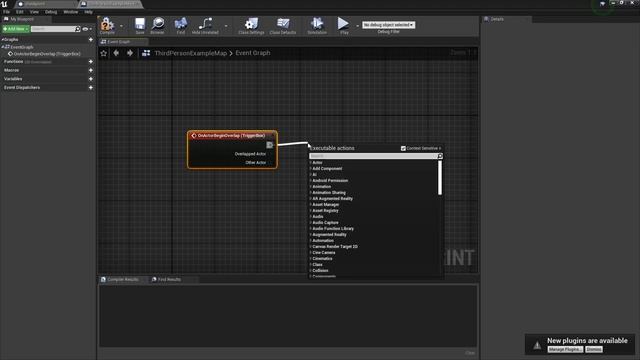Start the Play button in toolbar
Screen dimensions: 640x360
click(343, 23)
